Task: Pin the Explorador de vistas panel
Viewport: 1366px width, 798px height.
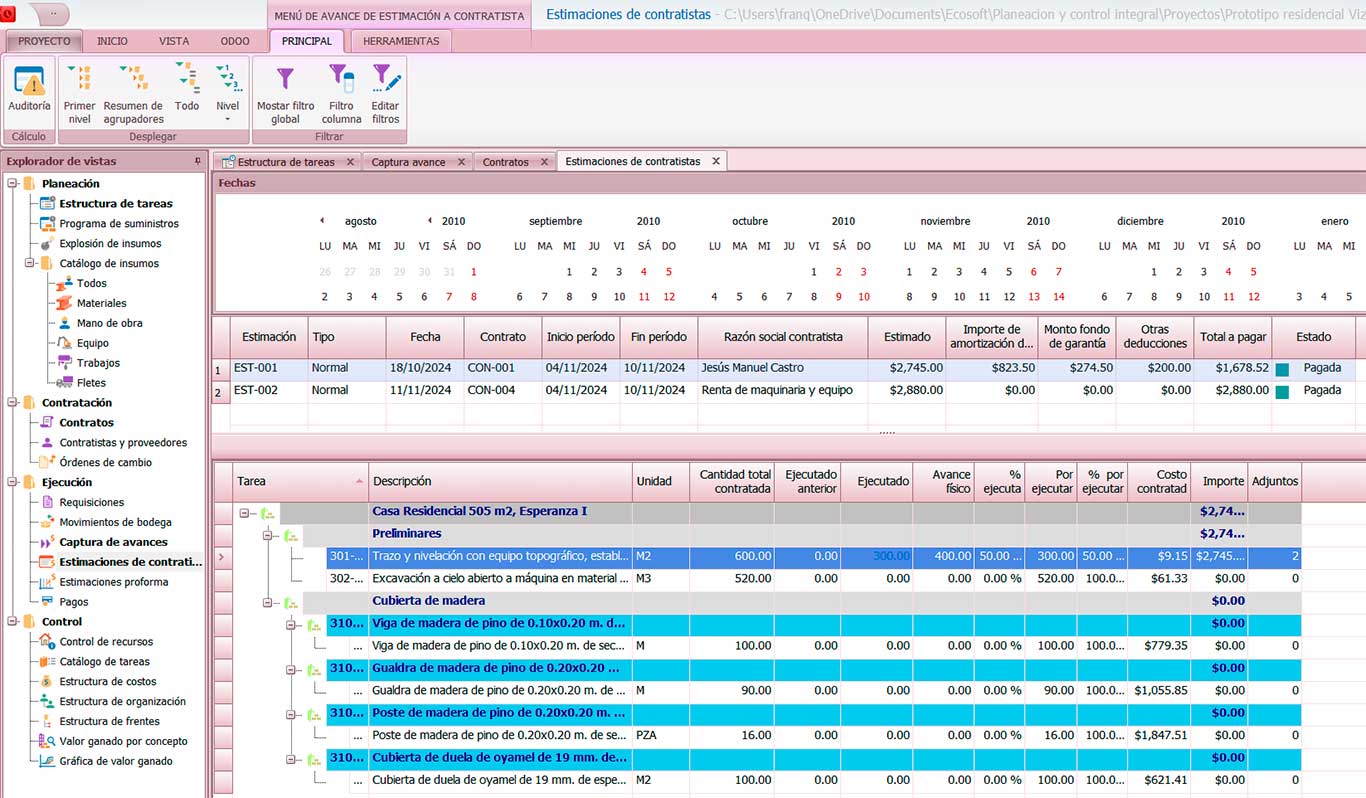Action: pos(197,161)
